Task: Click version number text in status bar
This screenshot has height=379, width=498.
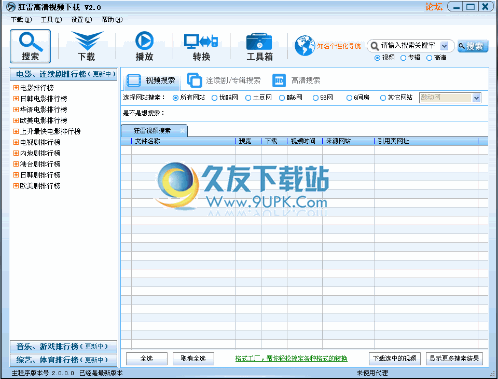Action: 43,373
